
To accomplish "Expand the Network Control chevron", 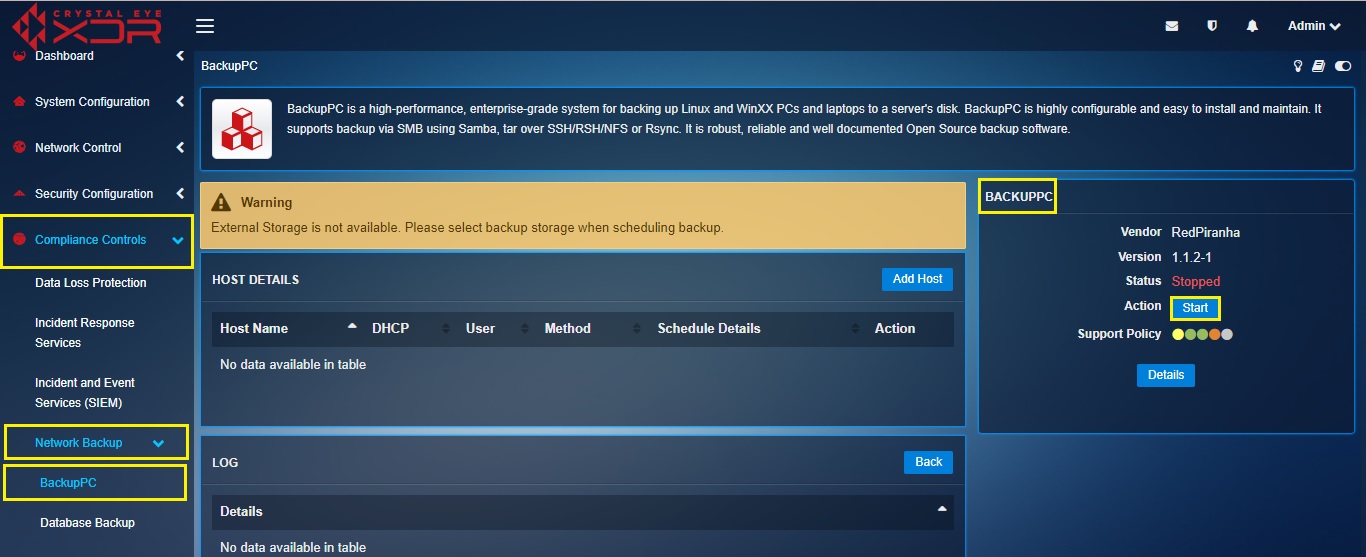I will click(x=180, y=148).
